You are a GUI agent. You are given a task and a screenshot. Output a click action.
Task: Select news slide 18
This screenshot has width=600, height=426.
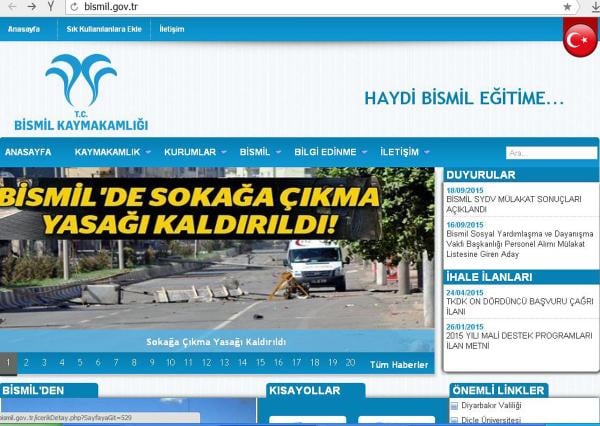[x=315, y=363]
